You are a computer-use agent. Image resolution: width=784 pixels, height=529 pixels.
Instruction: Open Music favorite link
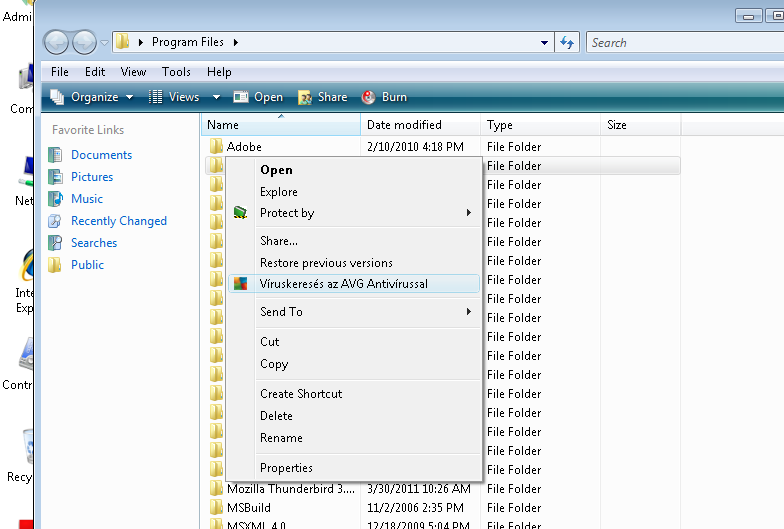(x=87, y=199)
